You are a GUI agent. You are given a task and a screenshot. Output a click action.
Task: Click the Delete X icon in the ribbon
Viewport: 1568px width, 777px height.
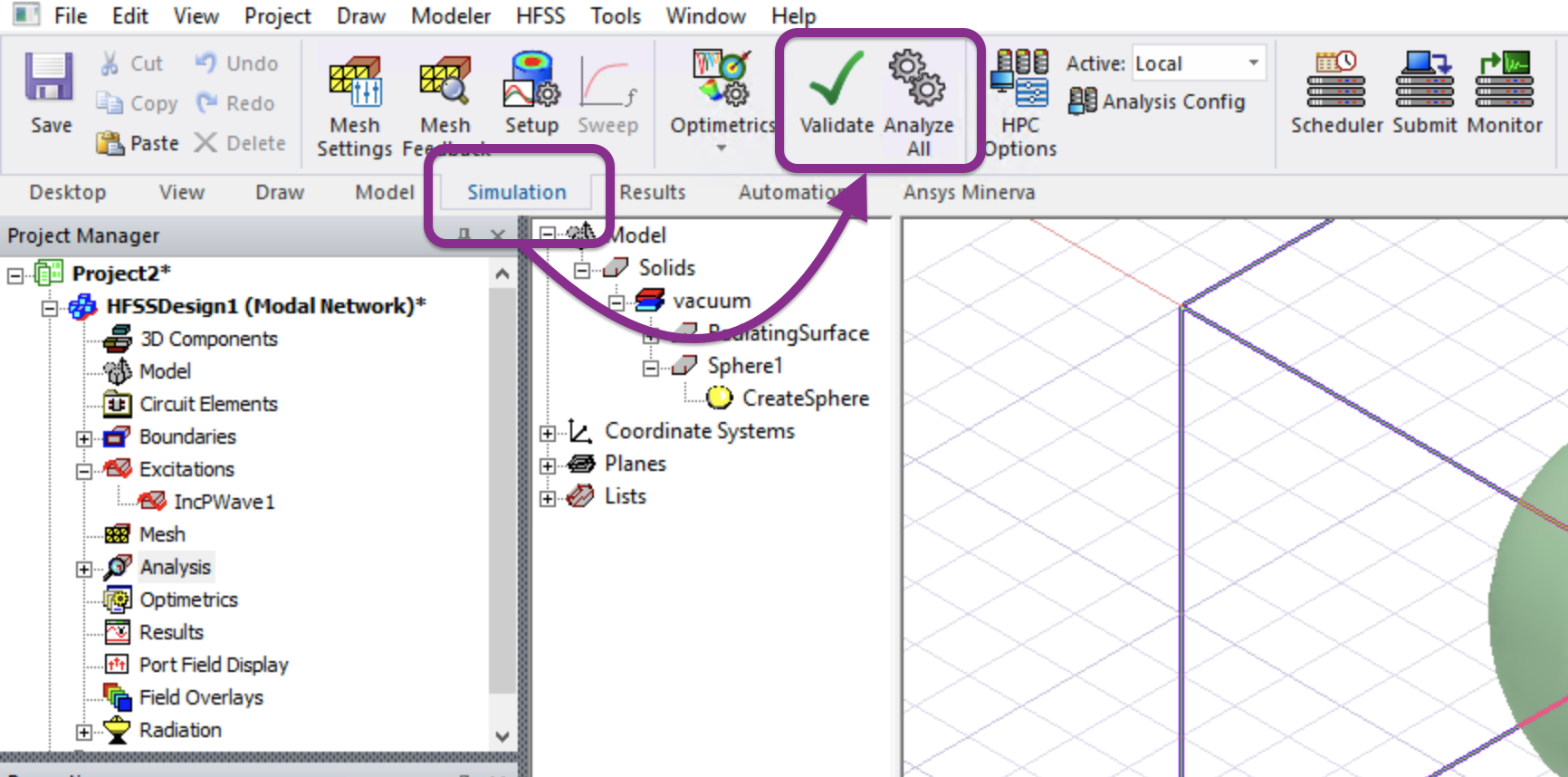click(x=206, y=142)
